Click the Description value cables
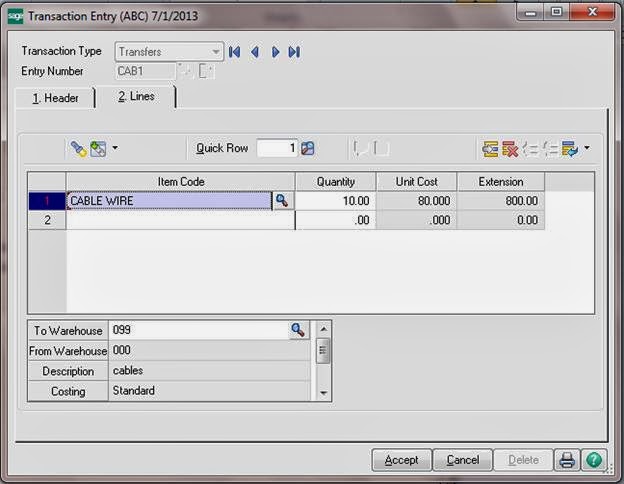624x484 pixels. 209,371
